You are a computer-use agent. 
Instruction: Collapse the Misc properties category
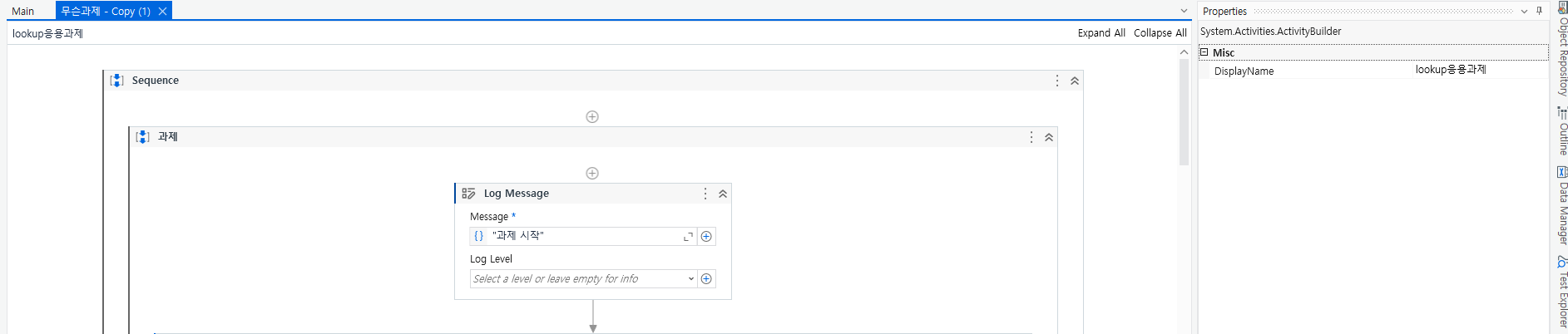[x=1204, y=52]
